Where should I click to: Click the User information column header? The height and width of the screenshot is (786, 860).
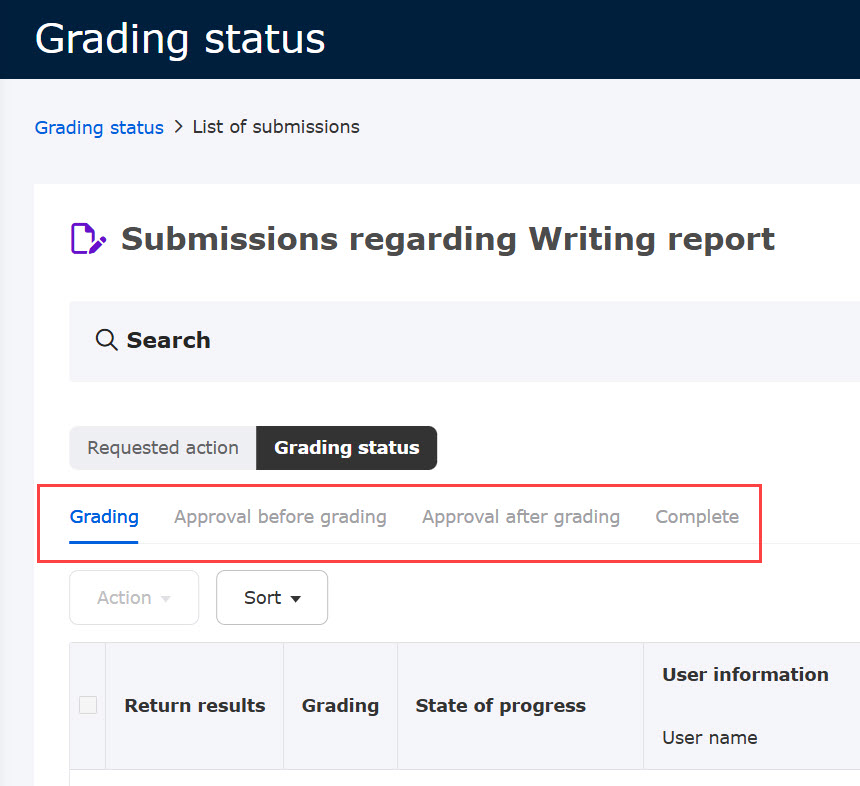(x=745, y=675)
